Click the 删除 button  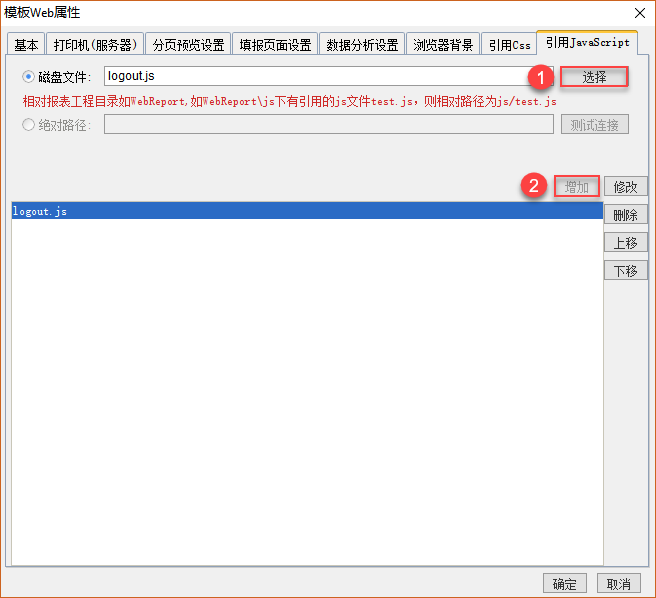pyautogui.click(x=625, y=215)
